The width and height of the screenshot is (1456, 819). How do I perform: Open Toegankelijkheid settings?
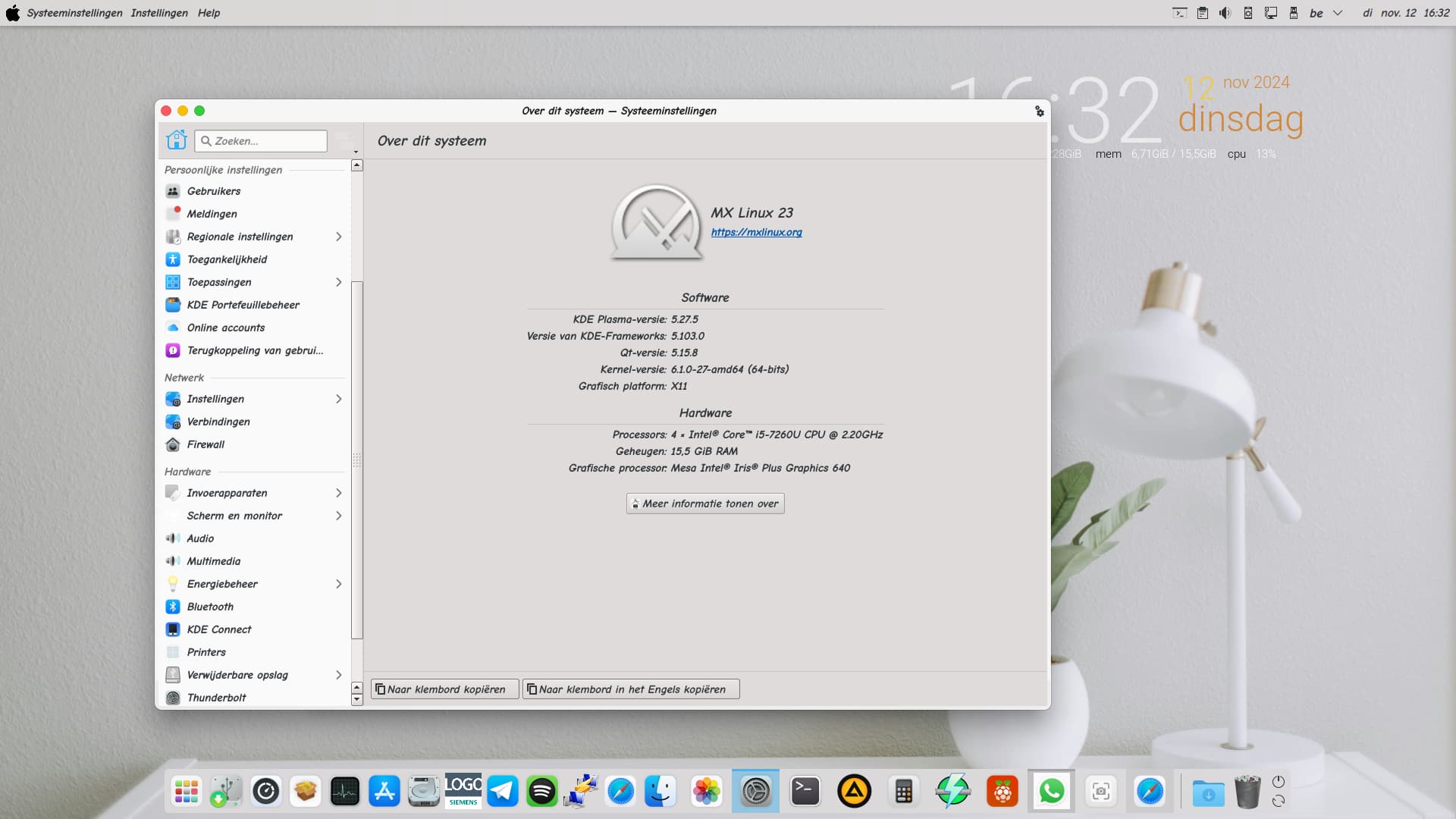point(254,259)
